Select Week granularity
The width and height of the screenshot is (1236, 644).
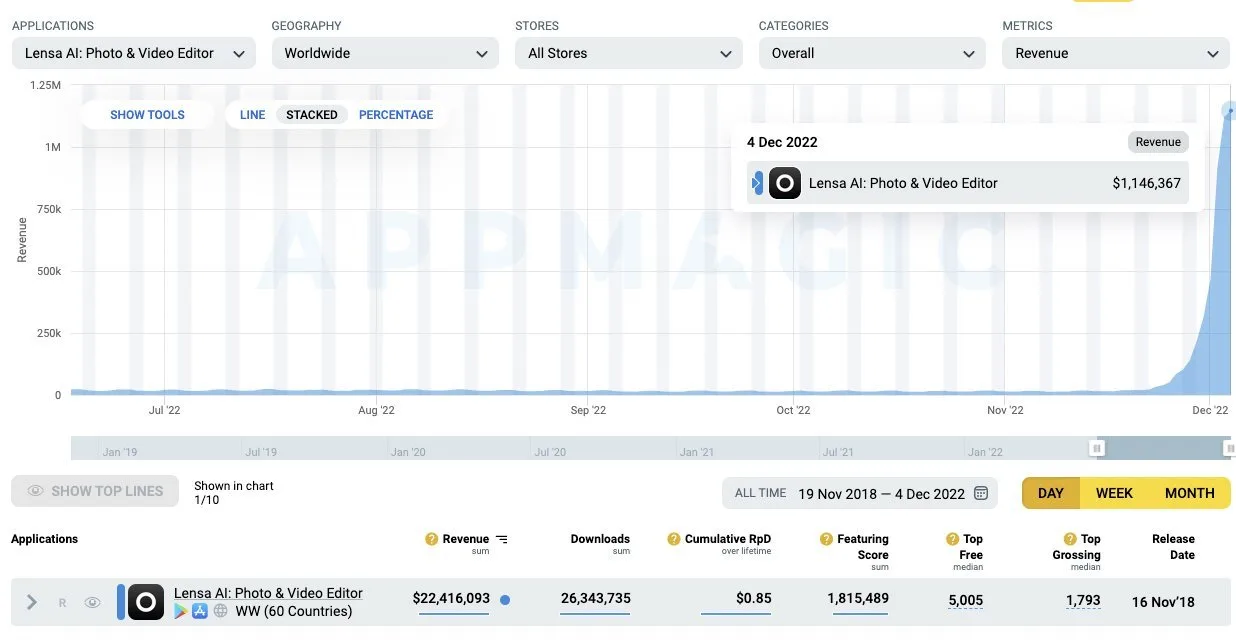(x=1114, y=493)
